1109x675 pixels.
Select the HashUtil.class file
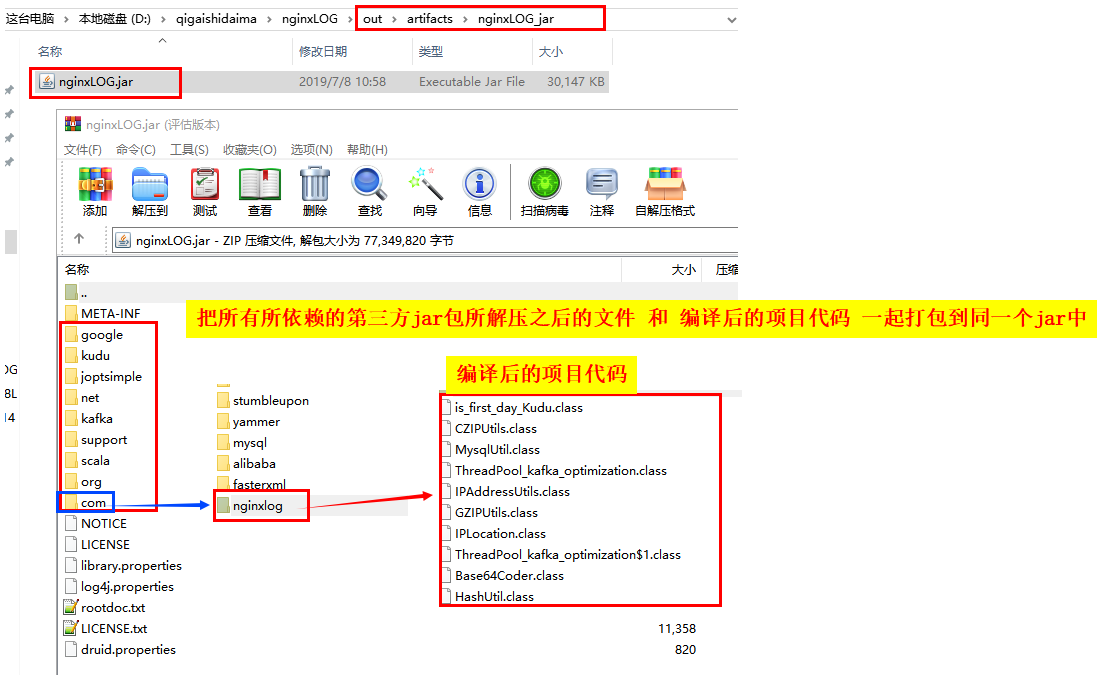[487, 597]
